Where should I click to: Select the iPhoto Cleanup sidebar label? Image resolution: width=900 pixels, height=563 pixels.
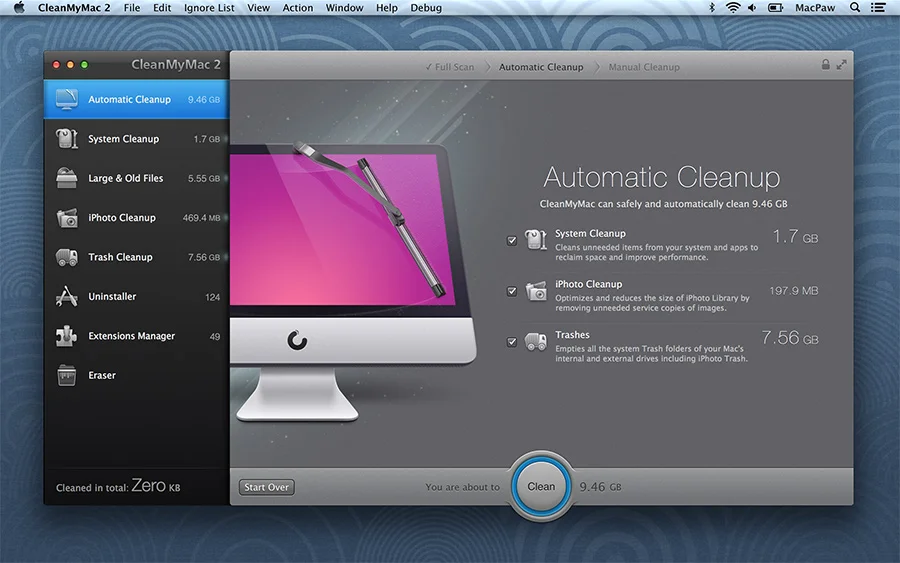coord(122,218)
